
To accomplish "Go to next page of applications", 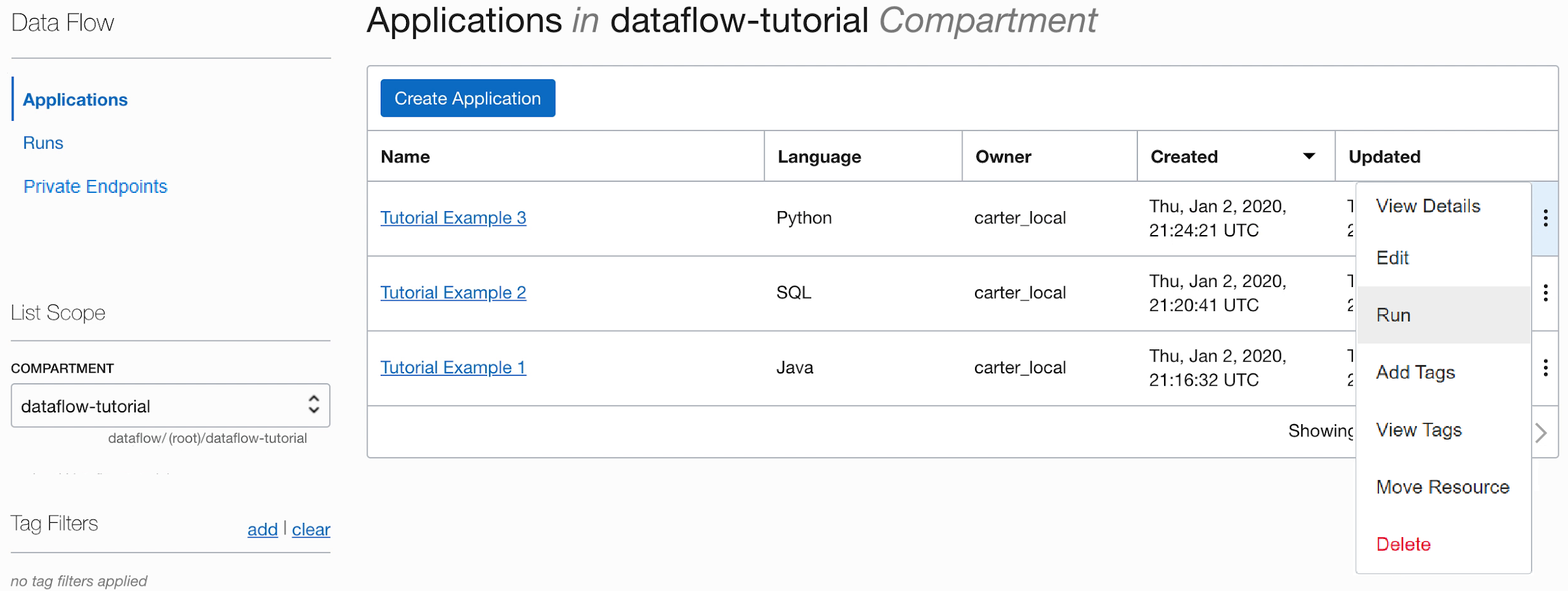I will point(1541,432).
